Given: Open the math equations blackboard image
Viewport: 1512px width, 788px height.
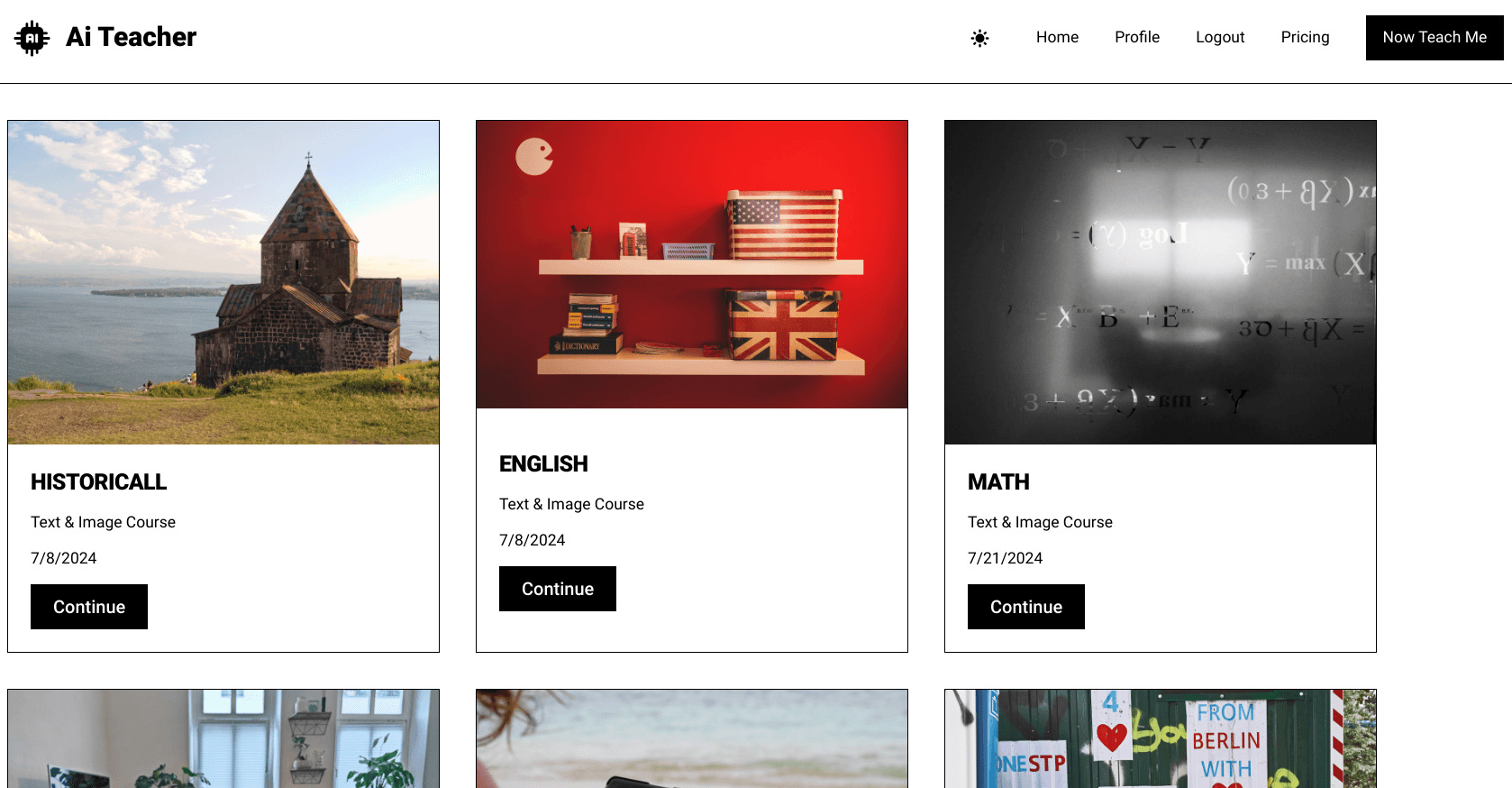Looking at the screenshot, I should tap(1161, 282).
